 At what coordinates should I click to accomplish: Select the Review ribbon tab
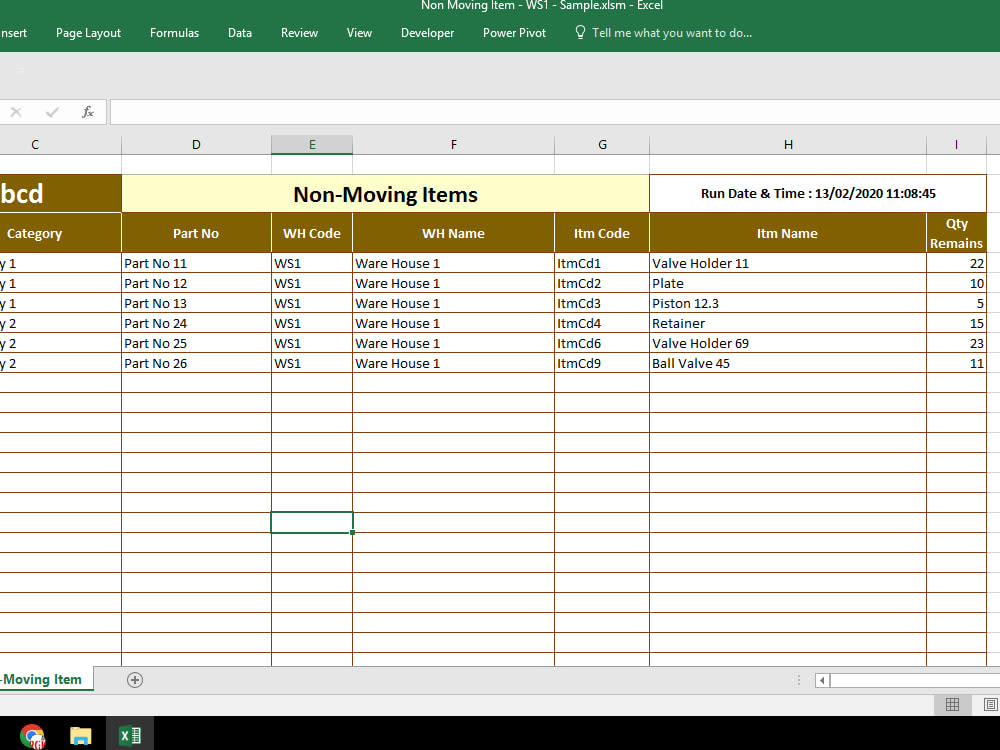(x=299, y=32)
